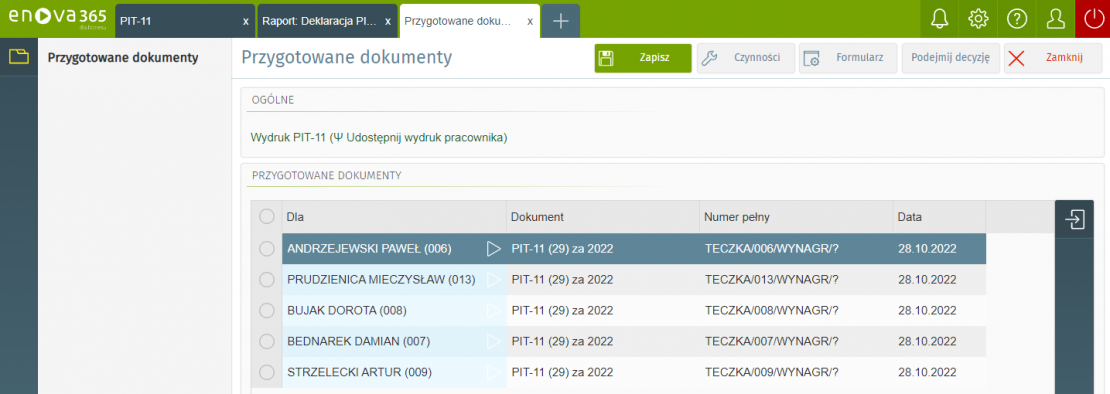Select the BEDNAREK DAMIAN row checkbox

tap(267, 341)
